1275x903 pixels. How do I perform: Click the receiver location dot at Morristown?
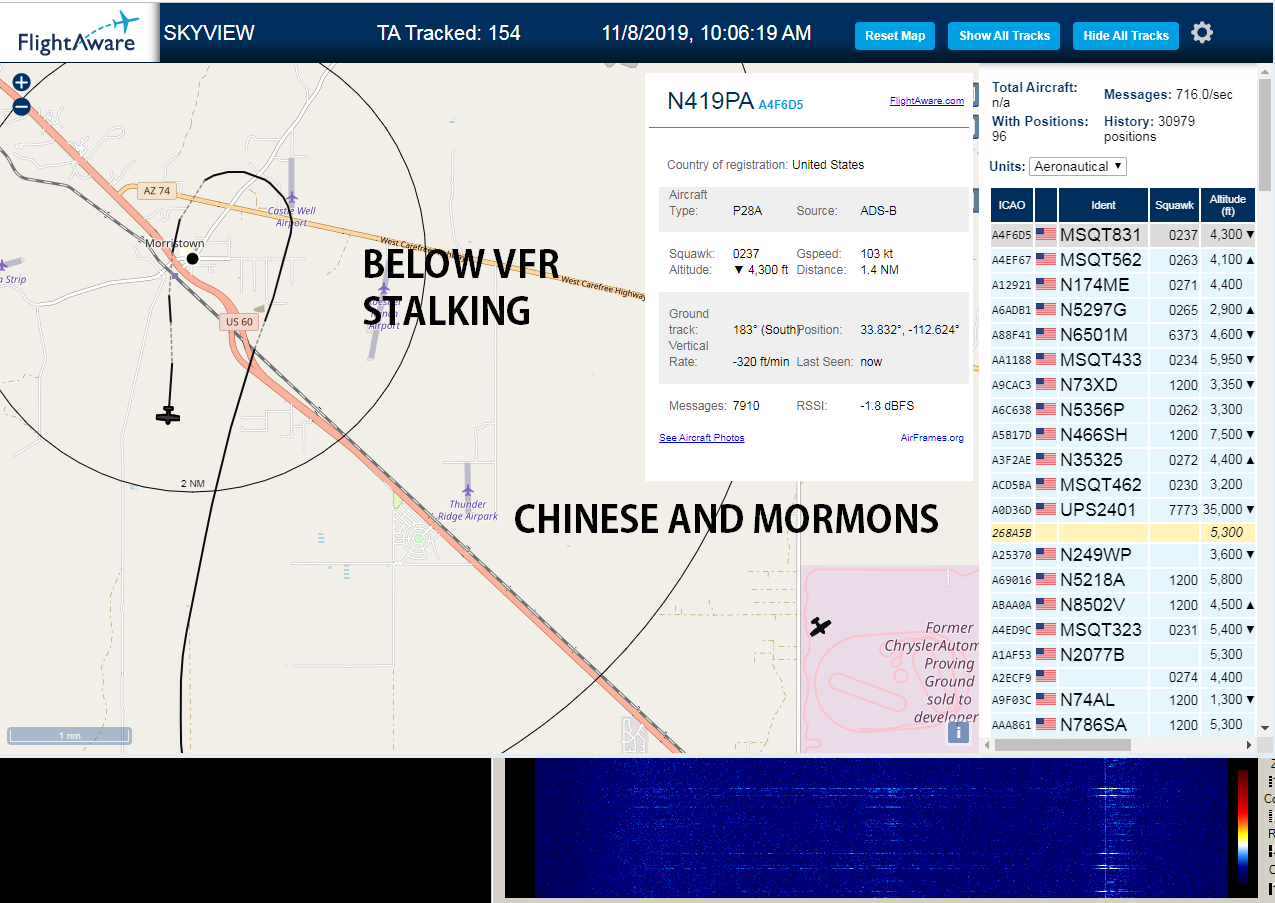coord(193,258)
